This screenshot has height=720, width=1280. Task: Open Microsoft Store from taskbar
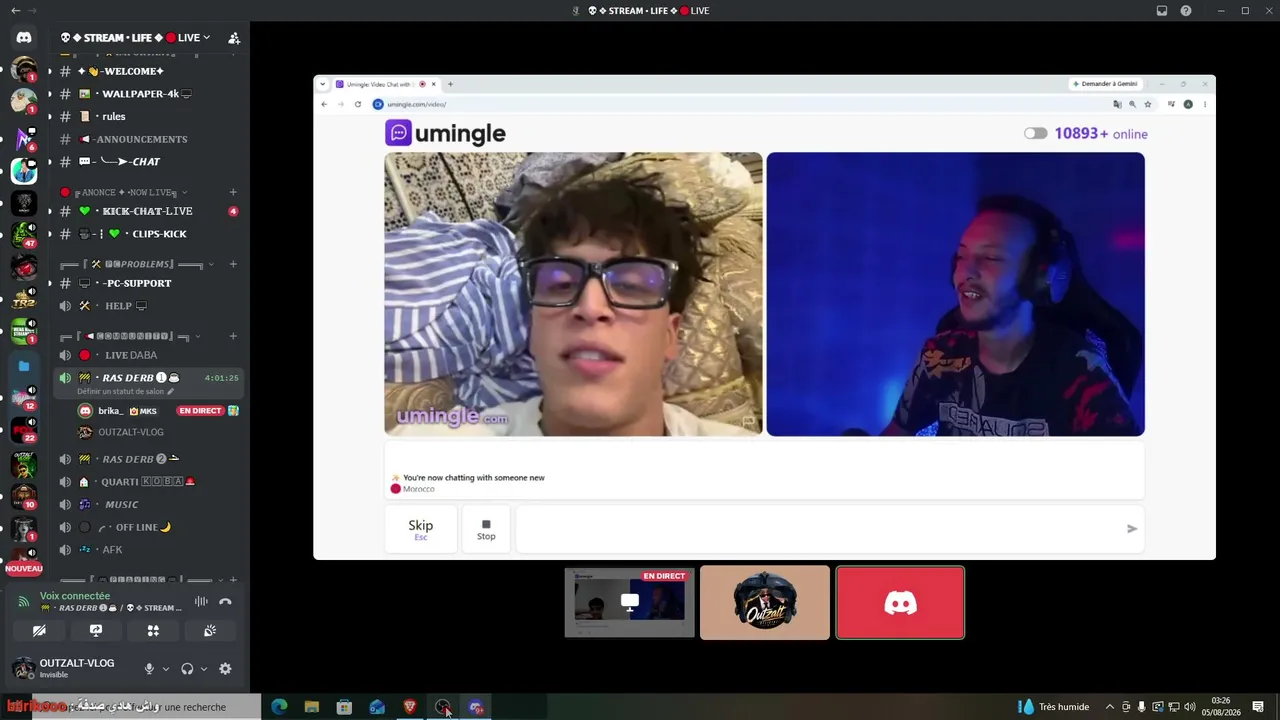click(344, 707)
